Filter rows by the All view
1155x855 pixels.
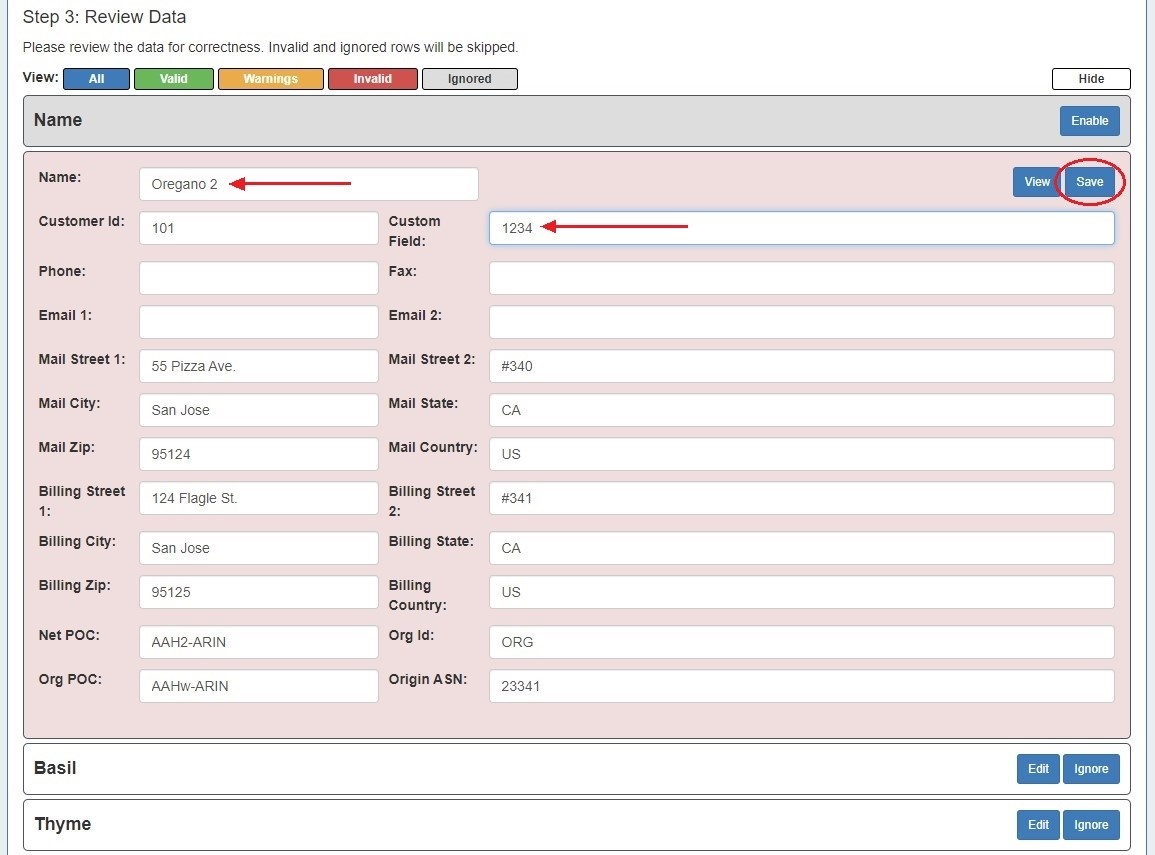click(x=96, y=79)
